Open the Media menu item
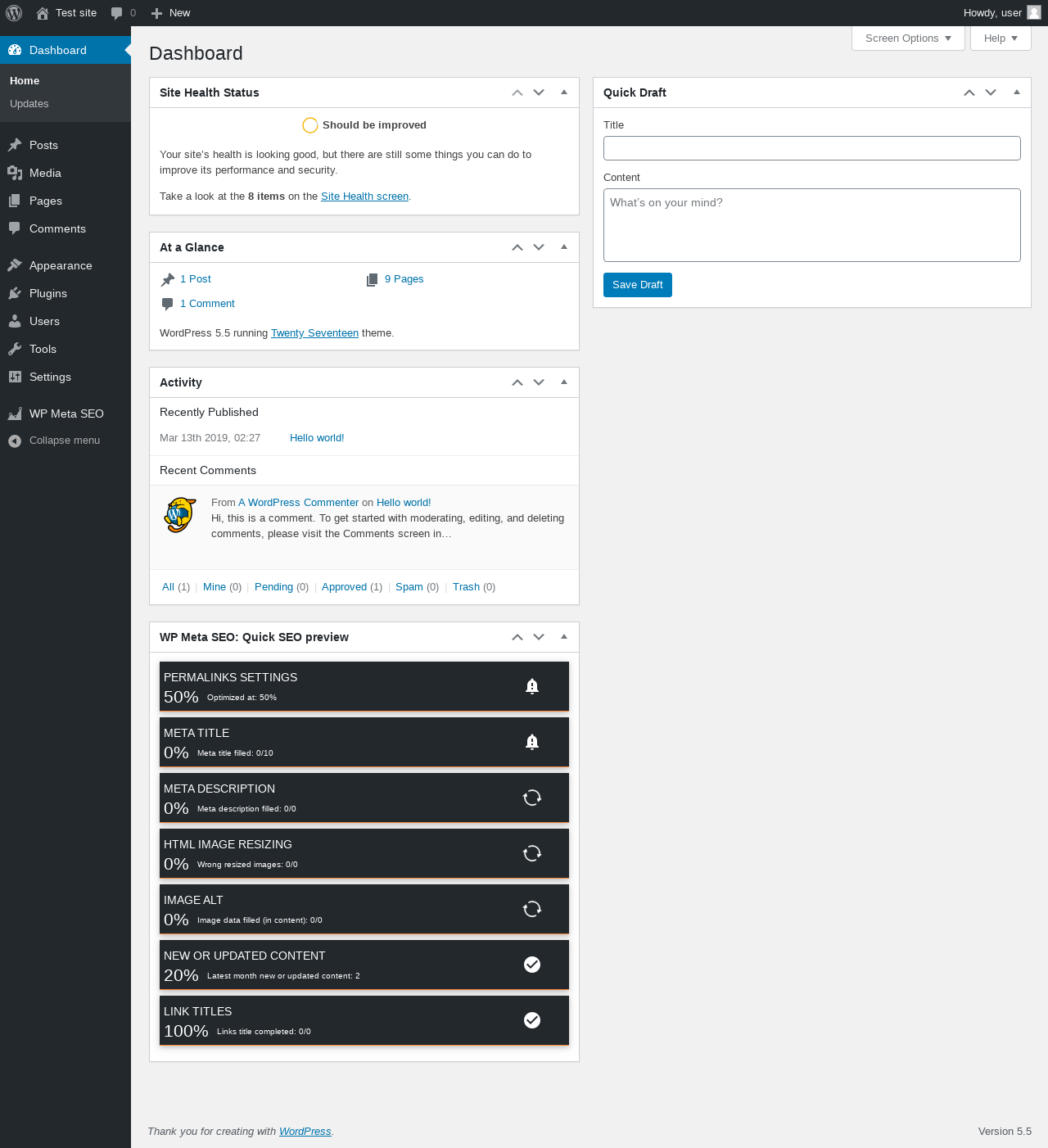 (x=65, y=173)
